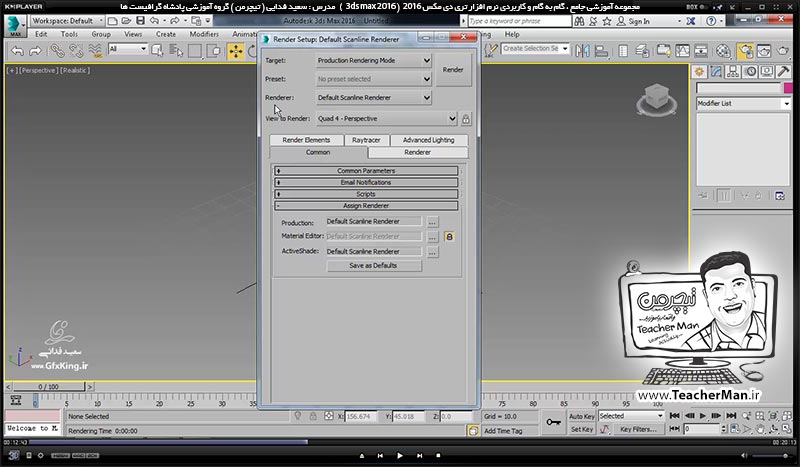
Task: Select the Select and Link chain tool
Action: (57, 51)
